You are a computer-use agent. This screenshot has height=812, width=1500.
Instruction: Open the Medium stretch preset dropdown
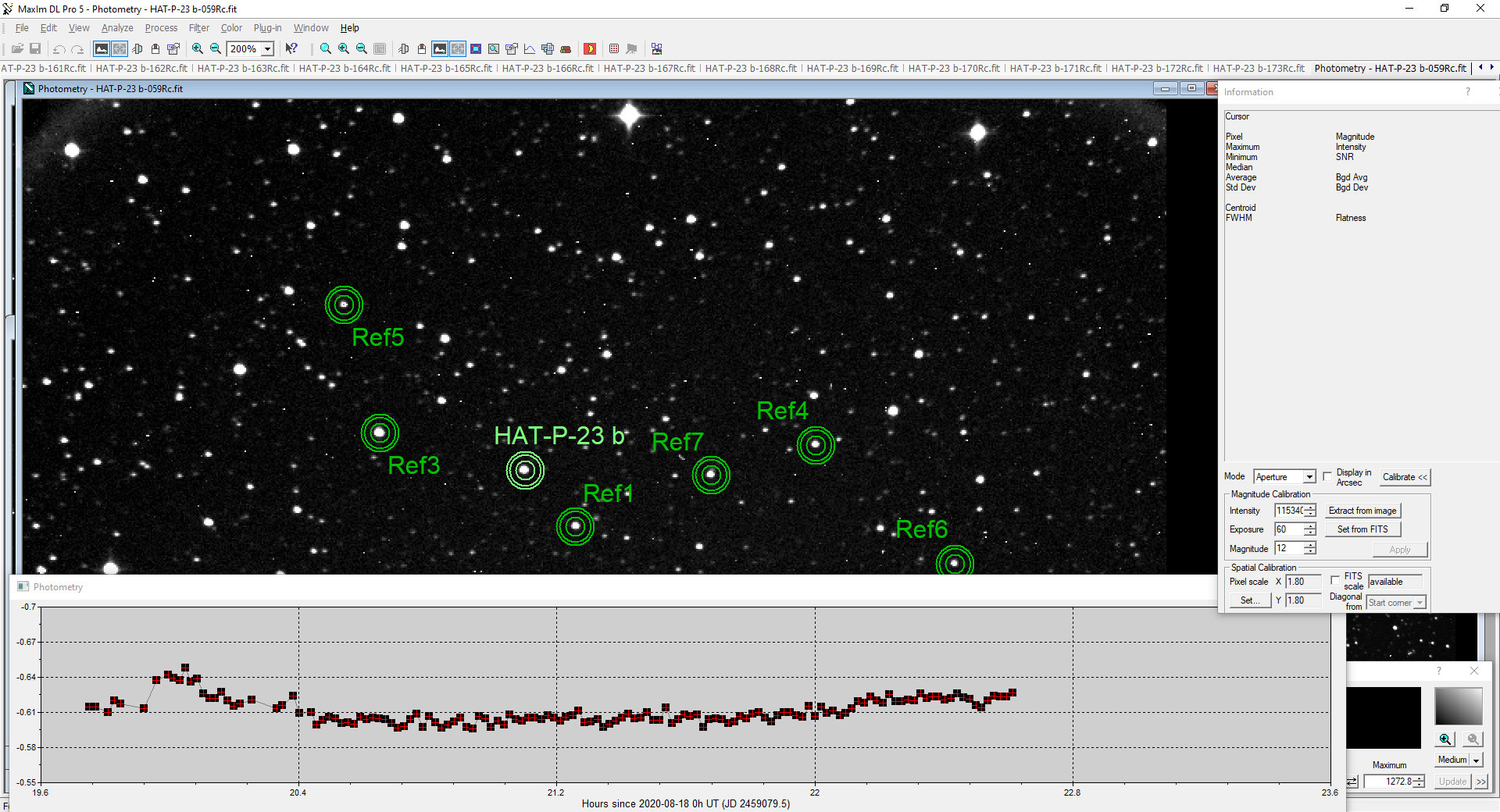[1476, 760]
